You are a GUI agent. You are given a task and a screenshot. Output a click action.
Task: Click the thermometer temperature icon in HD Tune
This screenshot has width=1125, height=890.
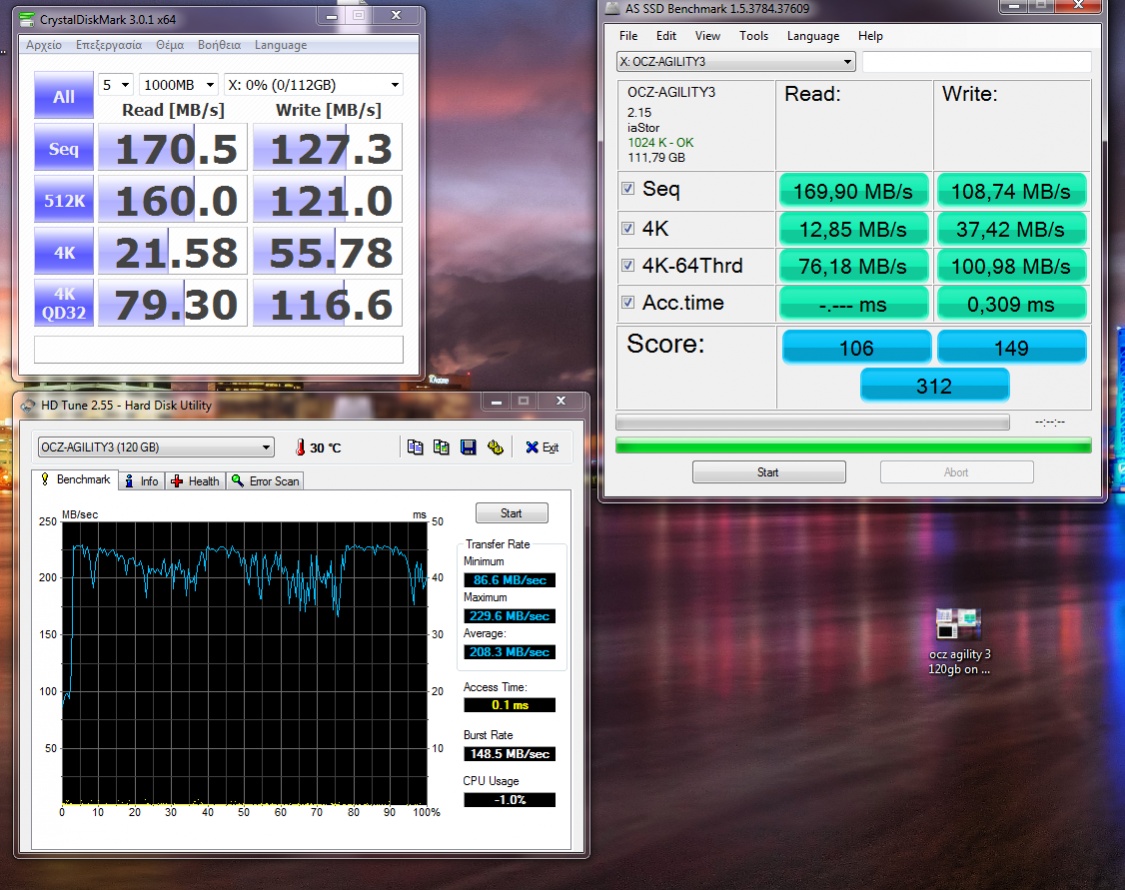point(300,447)
